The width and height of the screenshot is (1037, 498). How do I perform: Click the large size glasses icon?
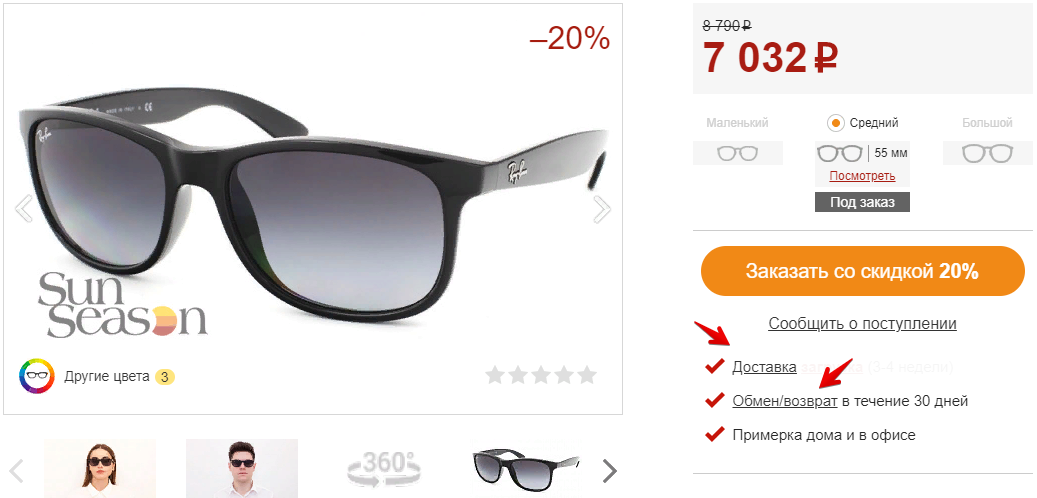(x=987, y=153)
